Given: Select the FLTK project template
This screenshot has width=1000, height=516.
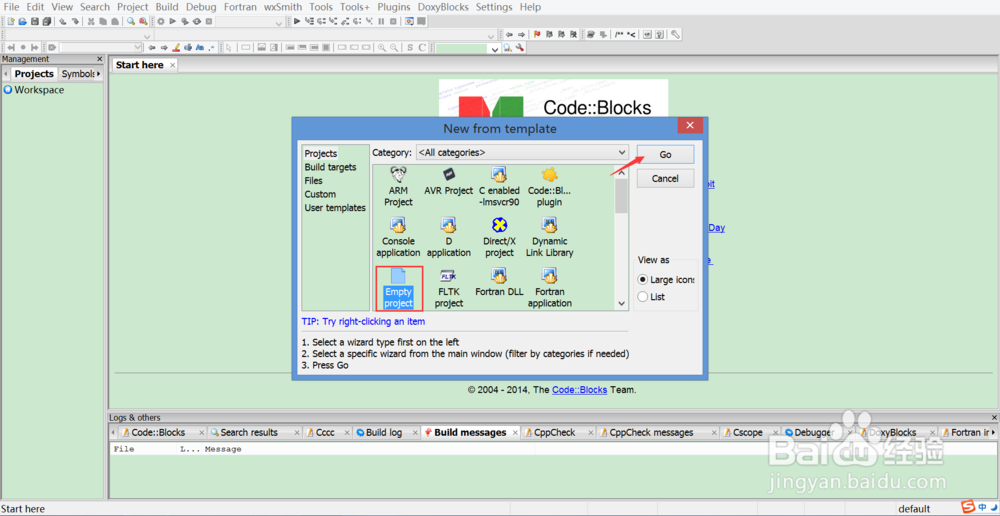Looking at the screenshot, I should tap(448, 288).
